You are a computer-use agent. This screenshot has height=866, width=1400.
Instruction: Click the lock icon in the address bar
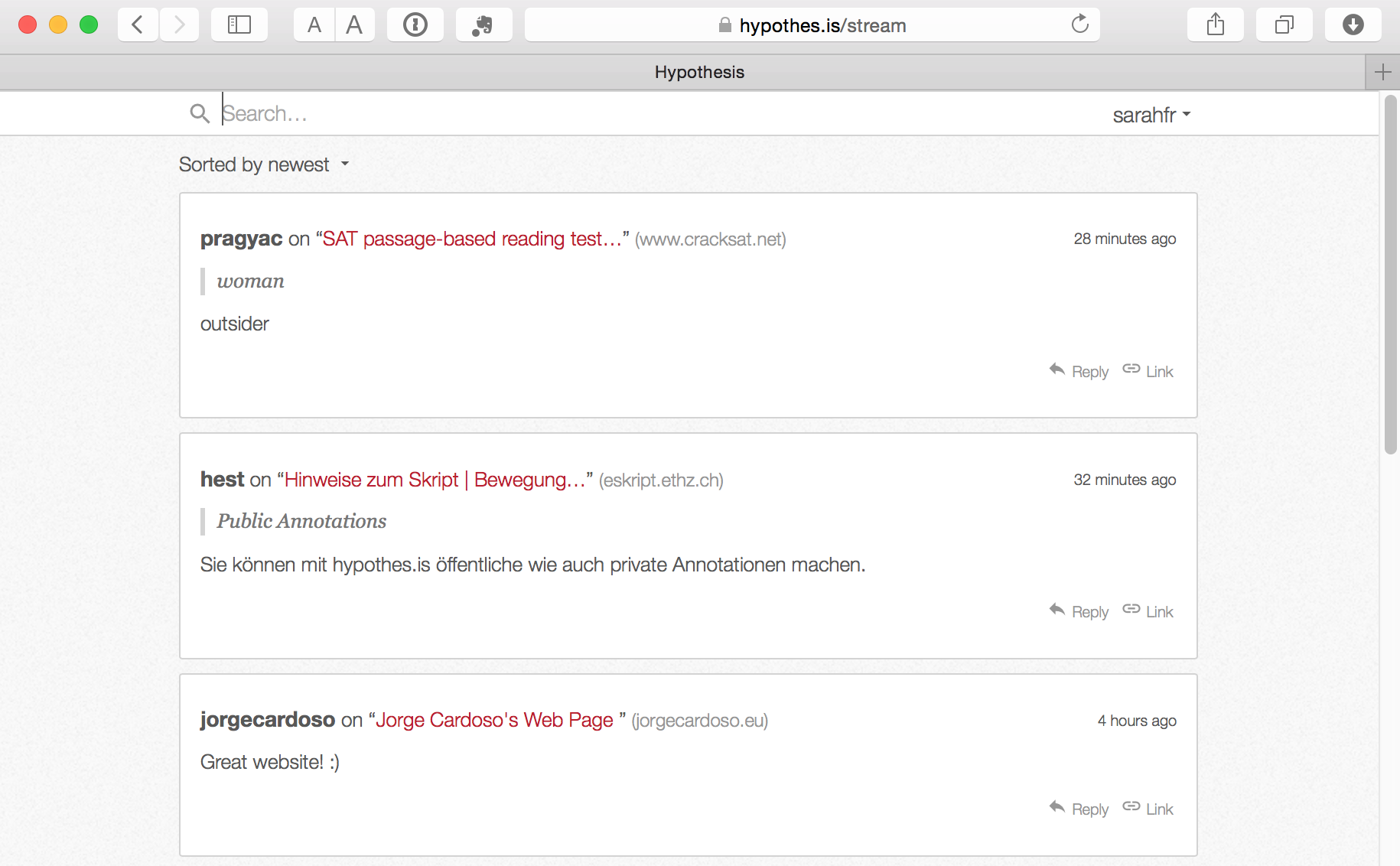pyautogui.click(x=724, y=25)
